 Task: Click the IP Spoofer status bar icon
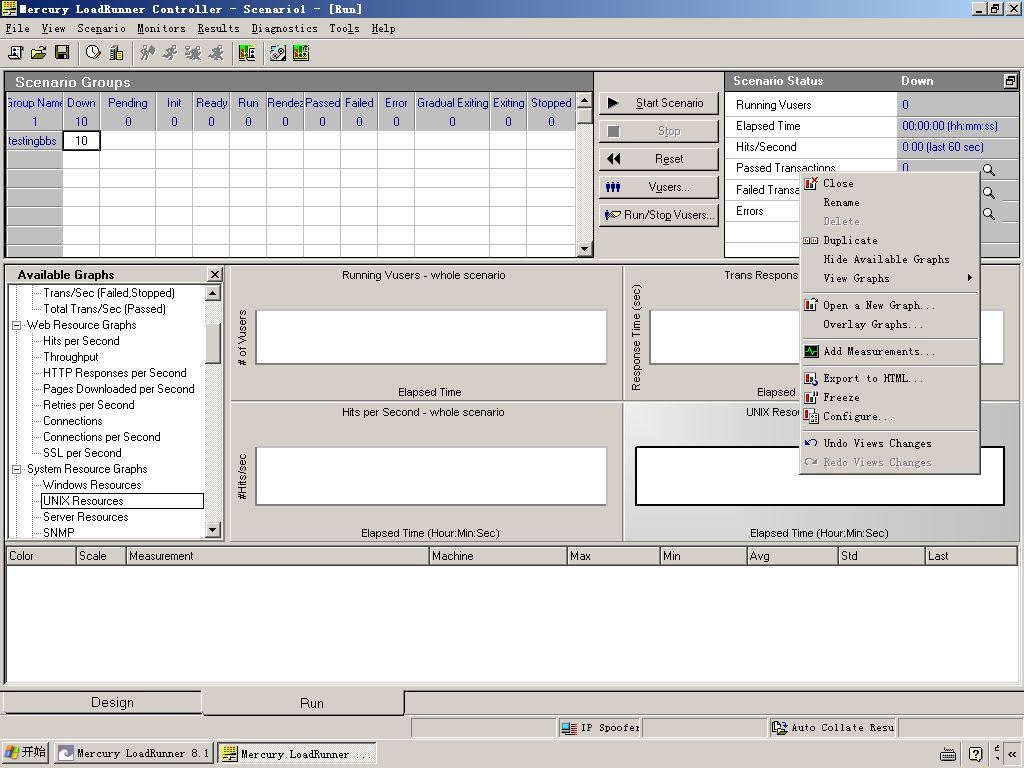569,728
